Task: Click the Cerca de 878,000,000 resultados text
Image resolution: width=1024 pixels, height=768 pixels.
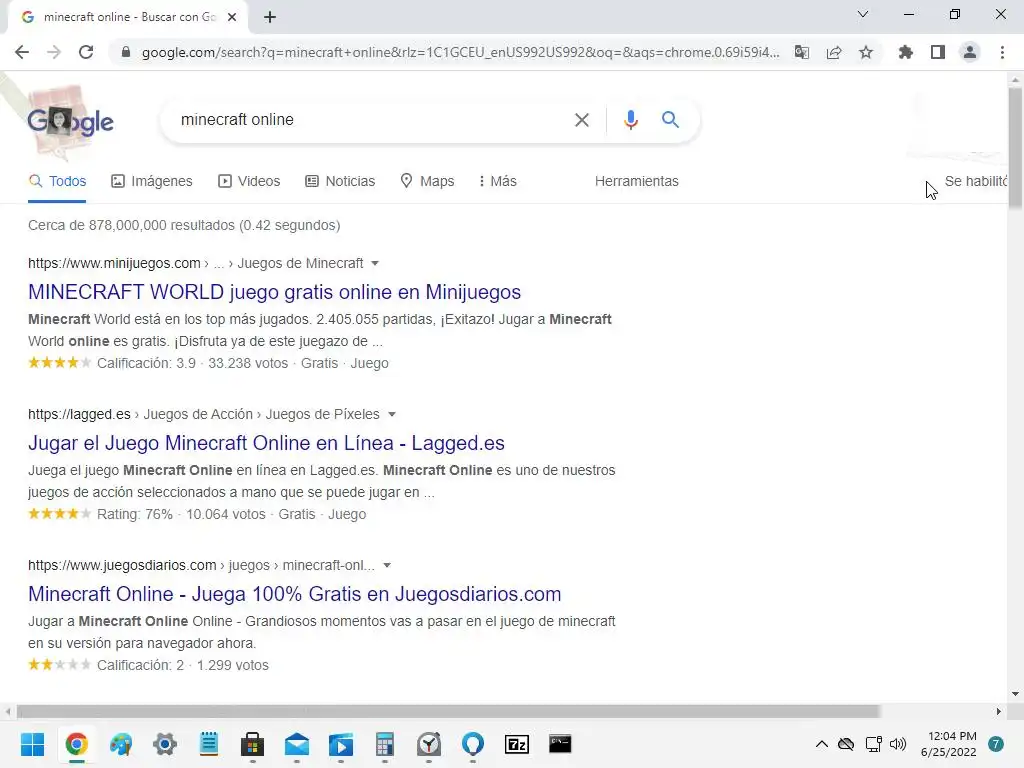Action: pyautogui.click(x=184, y=225)
